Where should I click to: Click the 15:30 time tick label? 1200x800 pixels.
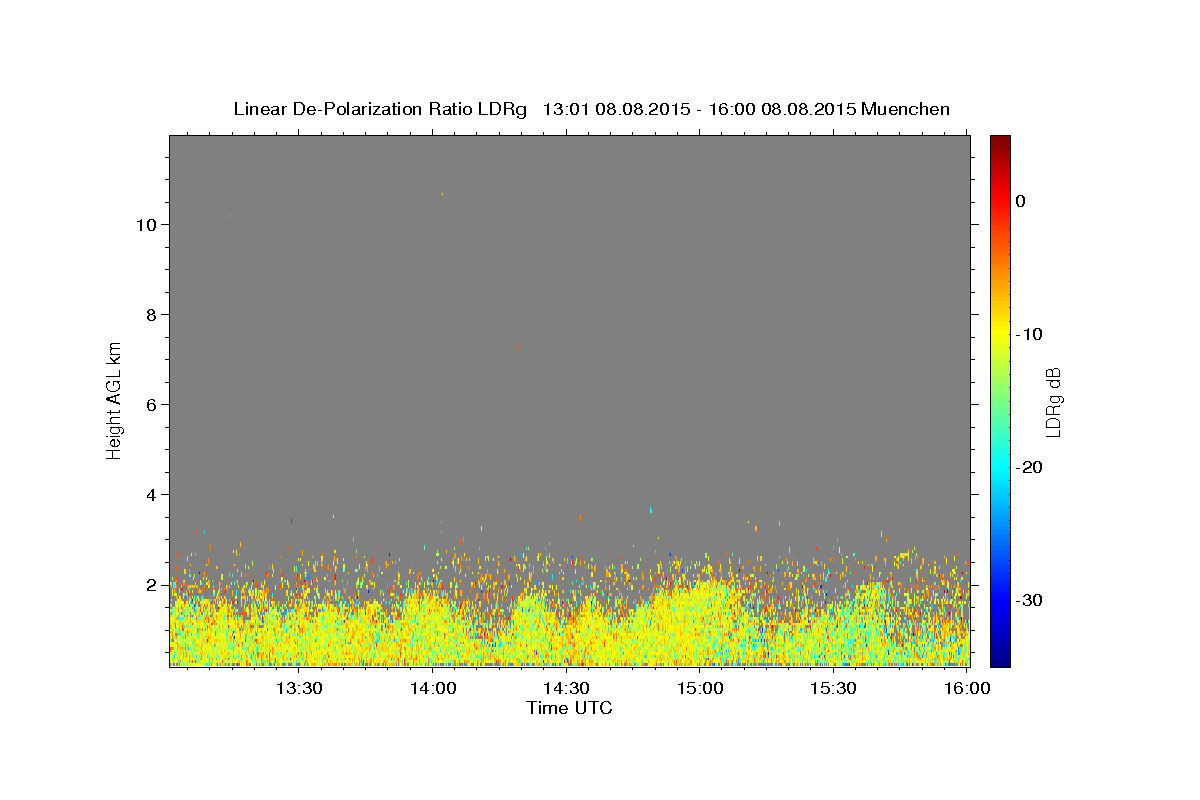click(833, 688)
